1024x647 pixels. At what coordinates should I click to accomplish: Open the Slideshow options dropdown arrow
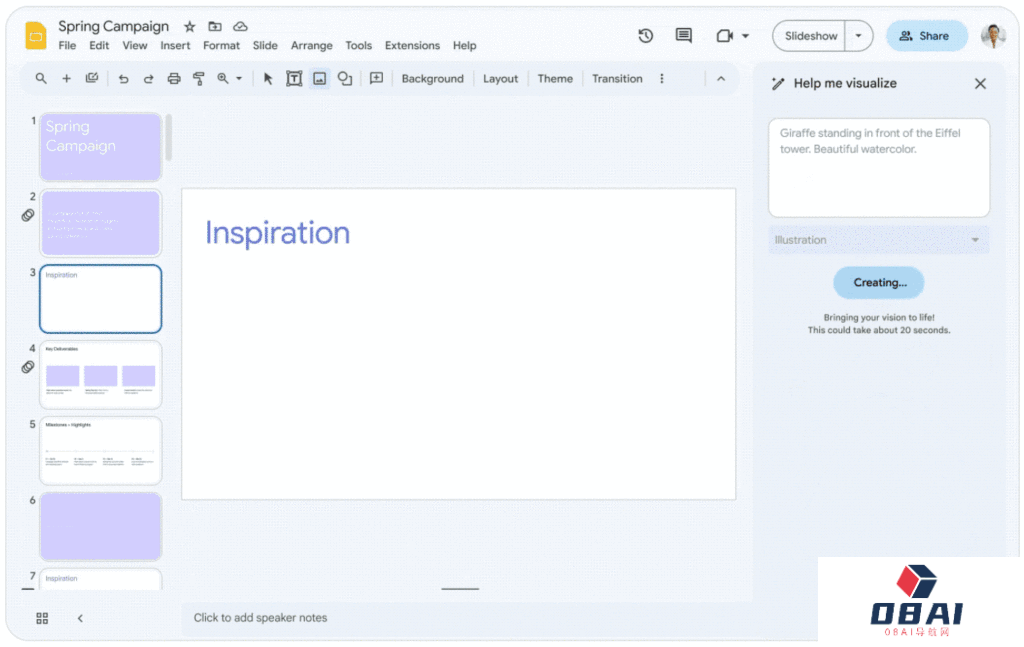[858, 36]
